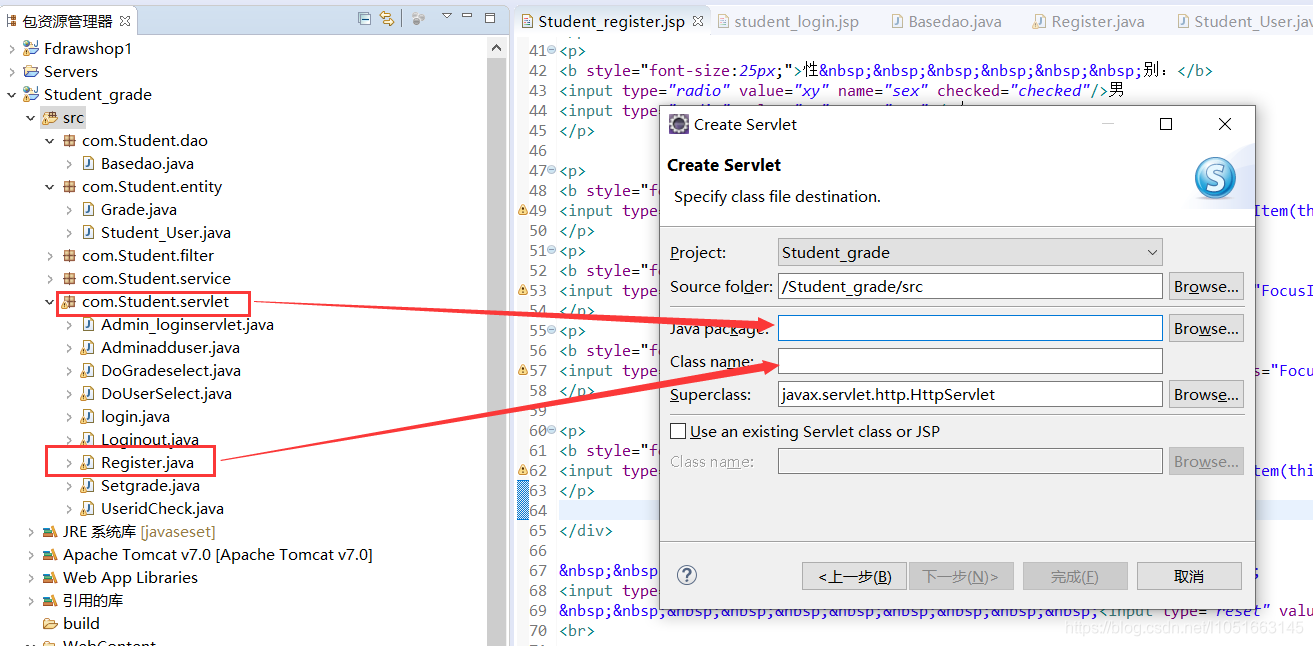
Task: Check Use an existing Servlet class or JSP
Action: (678, 431)
